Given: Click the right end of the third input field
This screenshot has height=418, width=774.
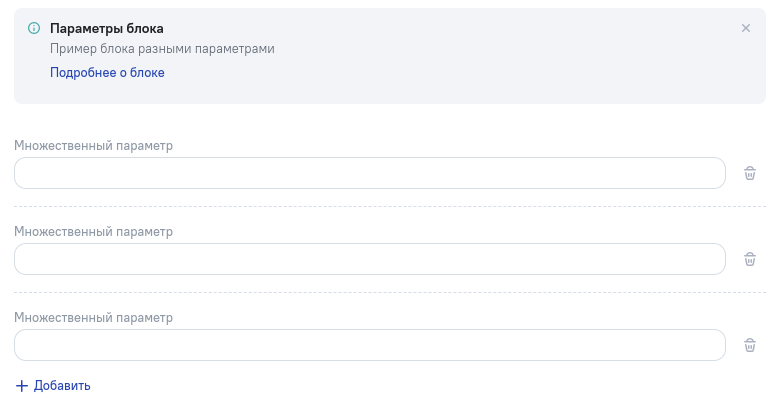Looking at the screenshot, I should [705, 345].
